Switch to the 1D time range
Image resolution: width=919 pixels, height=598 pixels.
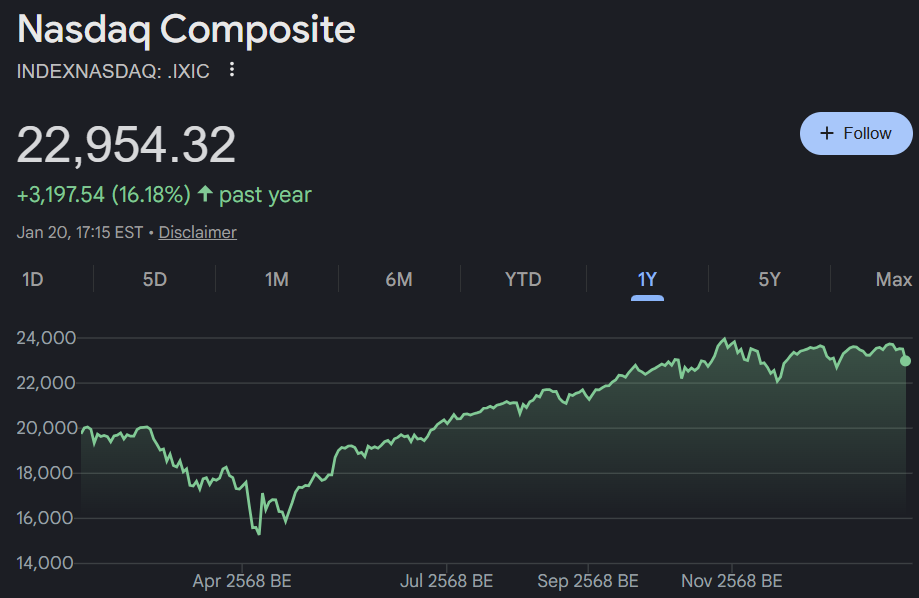pos(33,280)
